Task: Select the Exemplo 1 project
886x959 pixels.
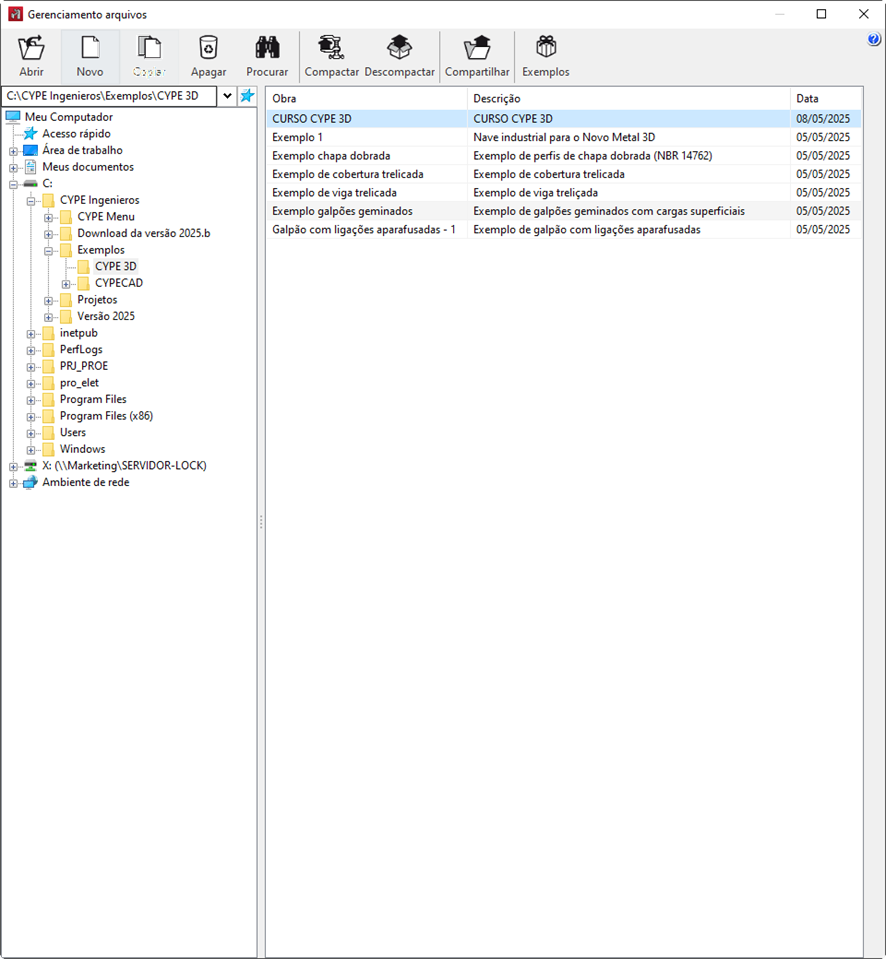Action: pos(297,137)
